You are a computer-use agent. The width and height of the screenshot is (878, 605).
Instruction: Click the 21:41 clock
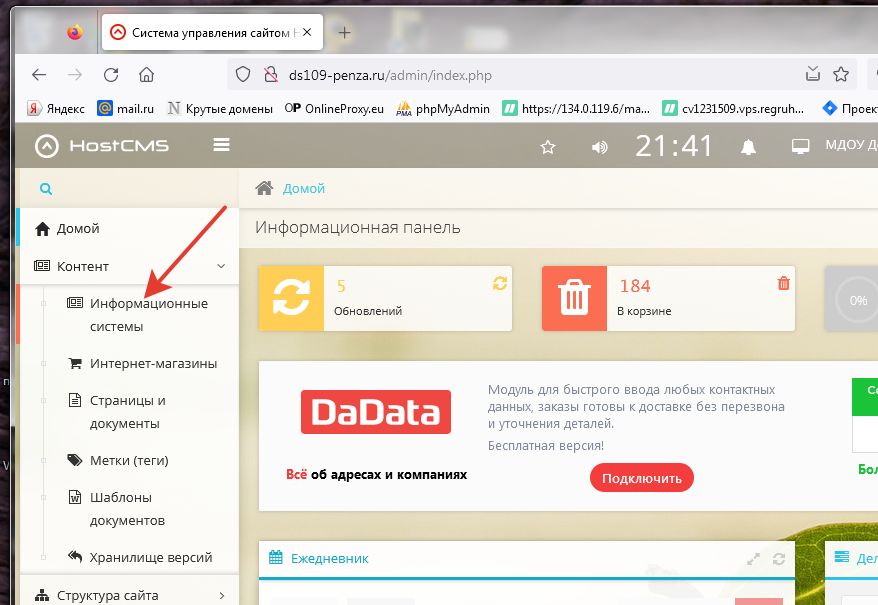coord(674,146)
